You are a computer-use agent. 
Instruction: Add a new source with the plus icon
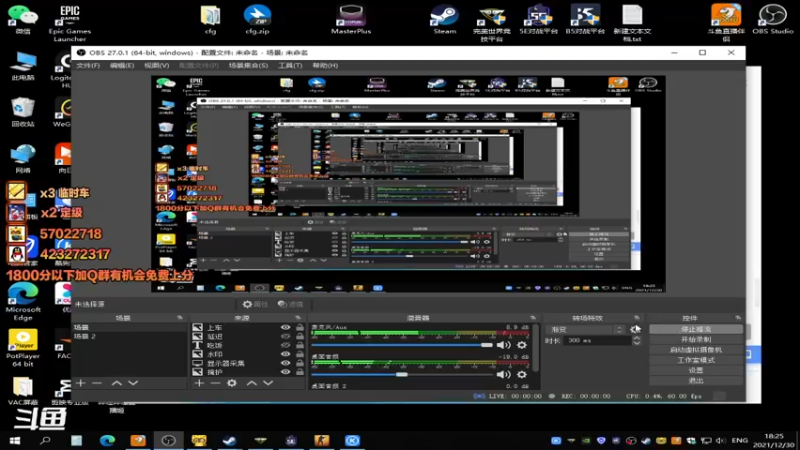[x=199, y=383]
